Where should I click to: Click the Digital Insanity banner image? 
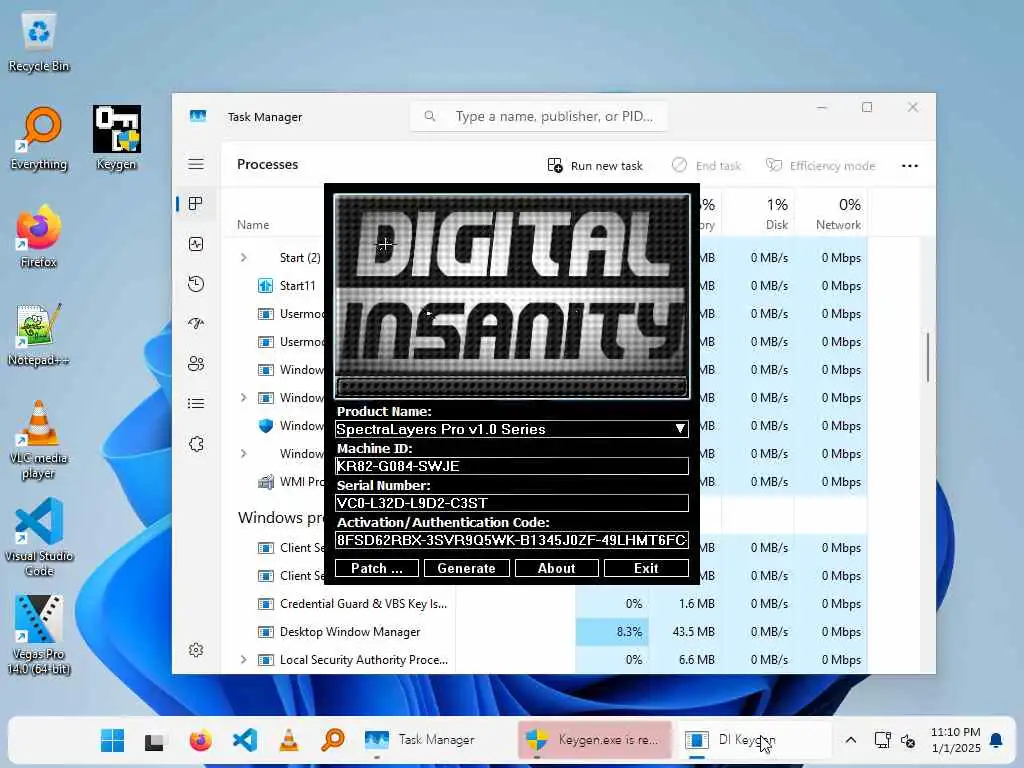point(512,296)
